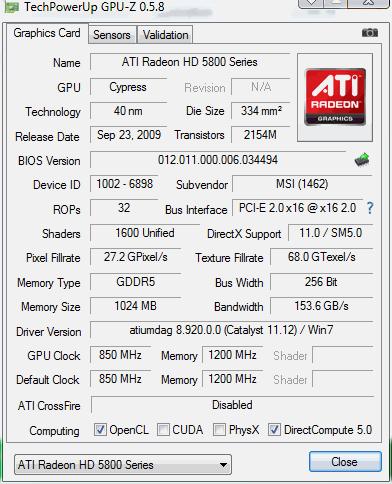Click the ATI CrossFire Disabled field

tap(232, 405)
